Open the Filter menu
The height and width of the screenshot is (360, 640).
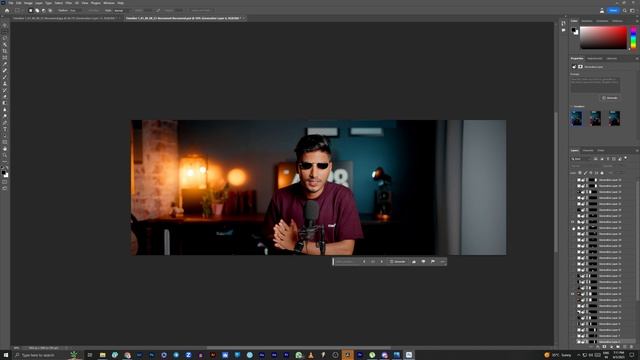click(x=68, y=3)
